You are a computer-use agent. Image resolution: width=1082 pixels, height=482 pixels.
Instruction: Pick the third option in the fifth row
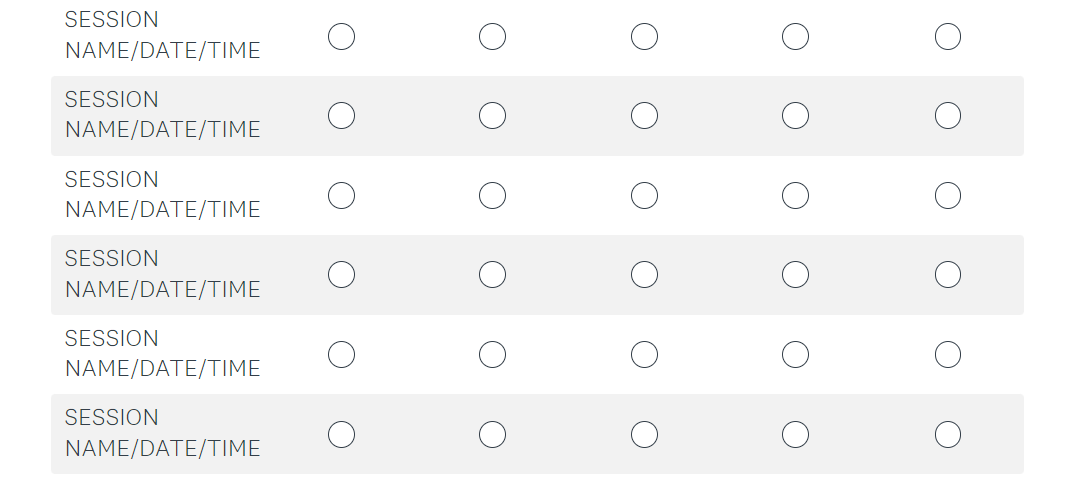point(644,355)
